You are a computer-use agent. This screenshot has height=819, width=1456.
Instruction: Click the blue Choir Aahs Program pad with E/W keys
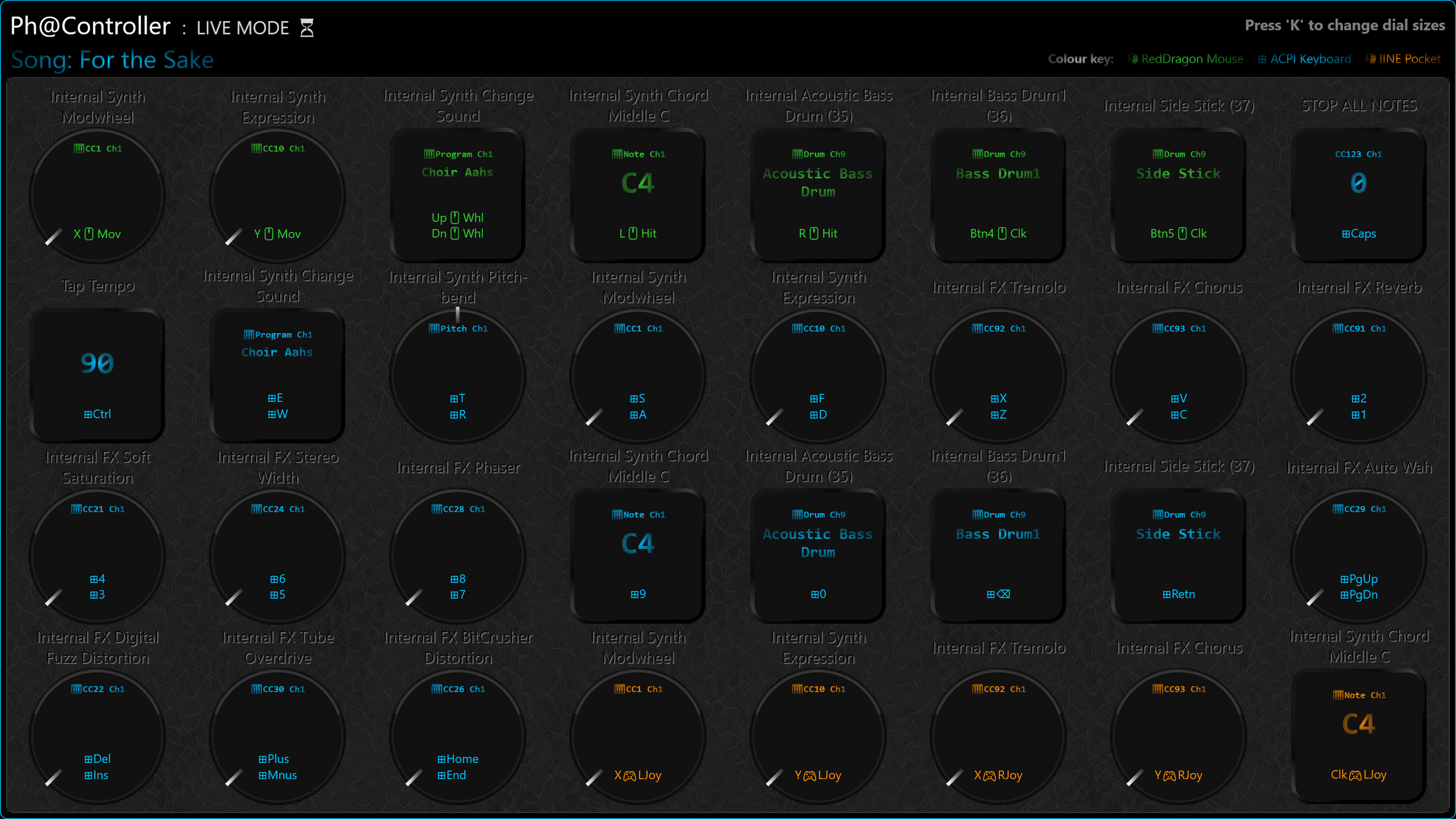coord(278,376)
